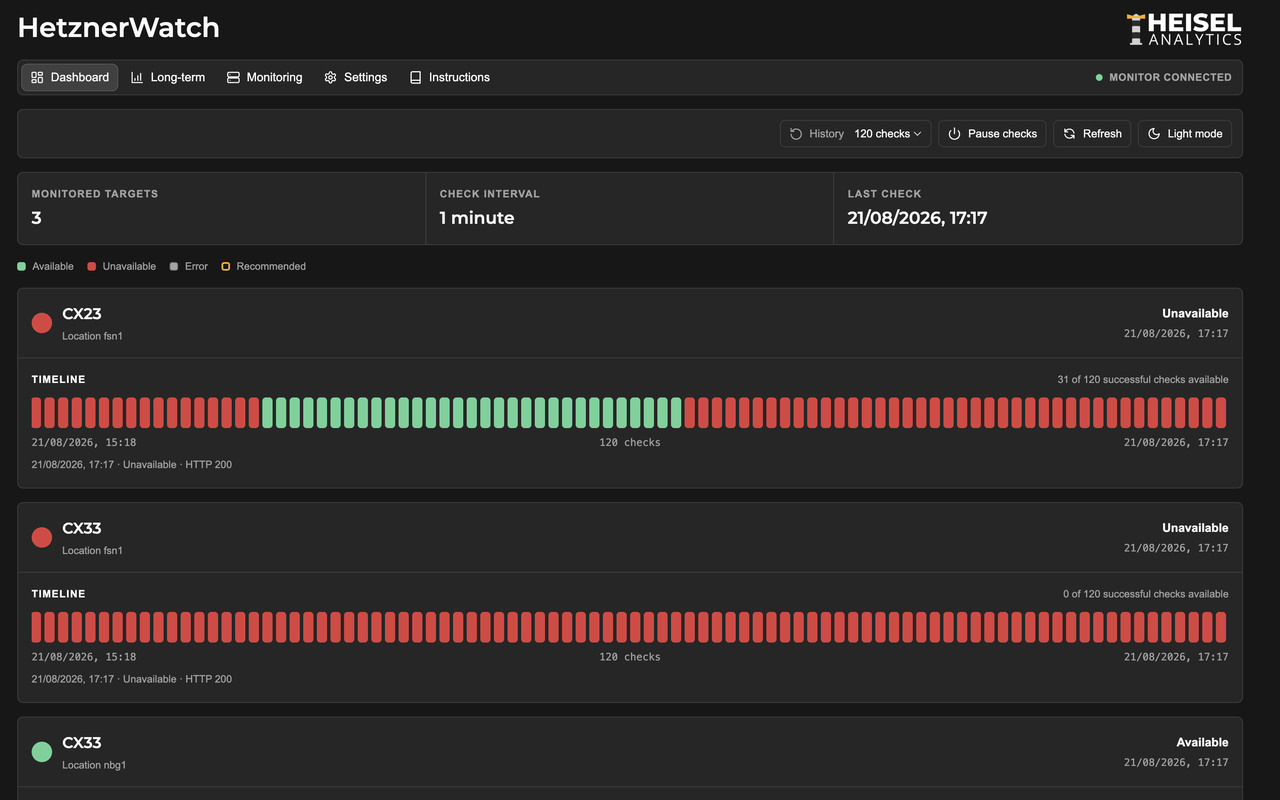Refresh the dashboard data
Viewport: 1280px width, 800px height.
tap(1092, 134)
